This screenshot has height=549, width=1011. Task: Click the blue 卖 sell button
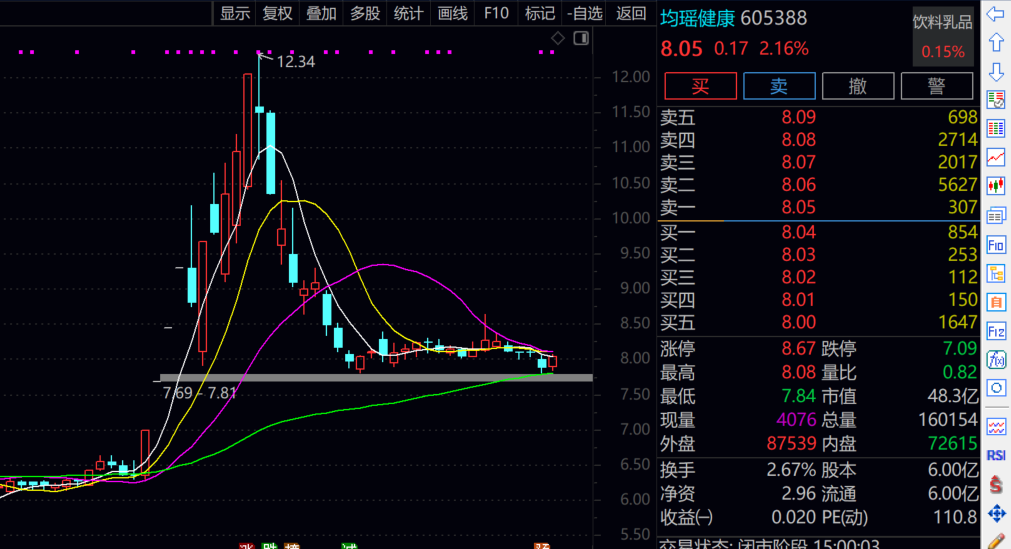point(779,86)
